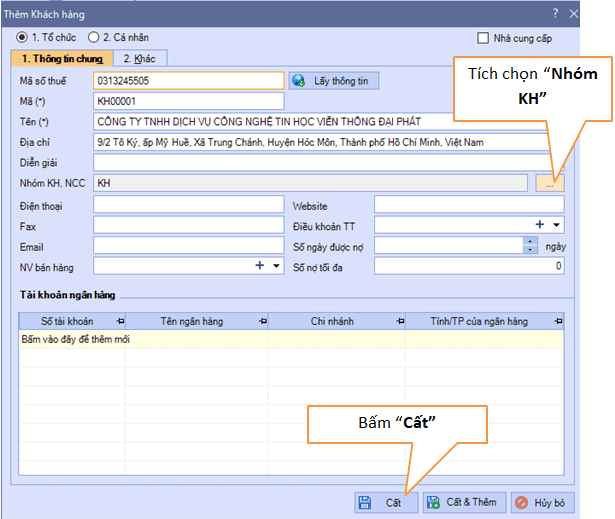Open Nhóm KH, NCC ellipsis picker
This screenshot has height=519, width=615.
(550, 183)
